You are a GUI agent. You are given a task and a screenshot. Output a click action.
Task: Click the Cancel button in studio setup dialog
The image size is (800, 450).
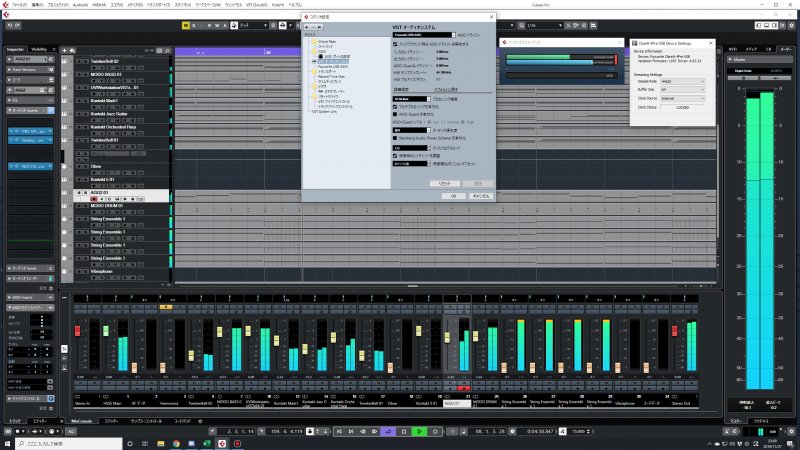(480, 196)
